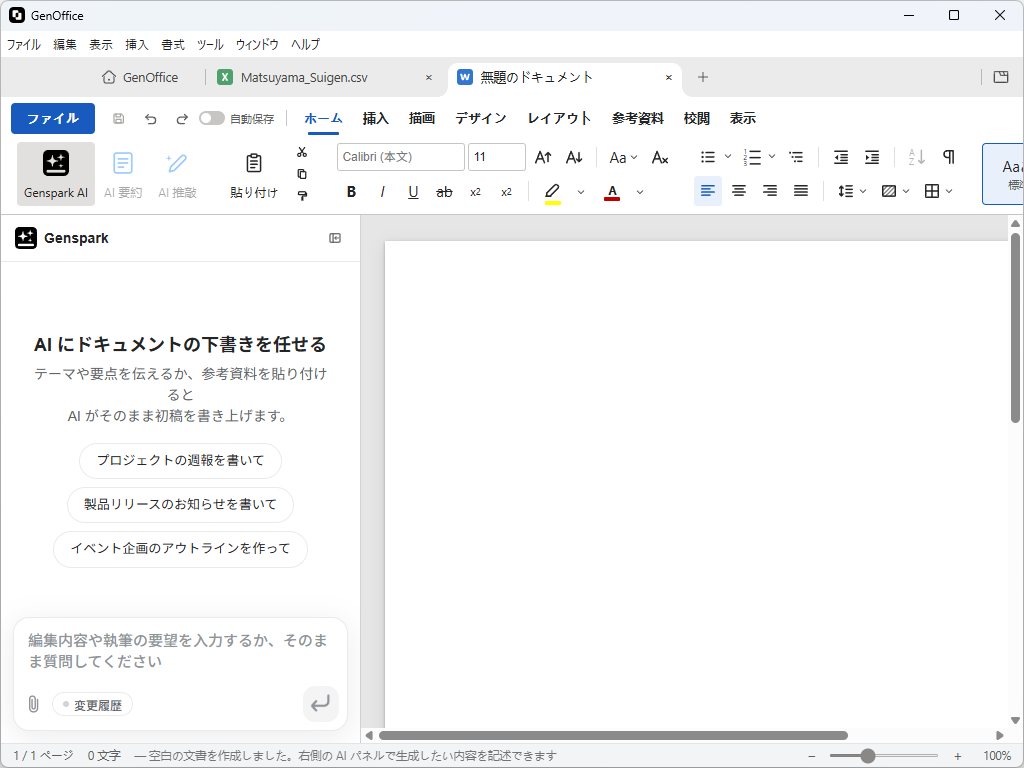Image resolution: width=1024 pixels, height=768 pixels.
Task: Select プロジェクトの週報を書いて suggestion
Action: point(180,460)
